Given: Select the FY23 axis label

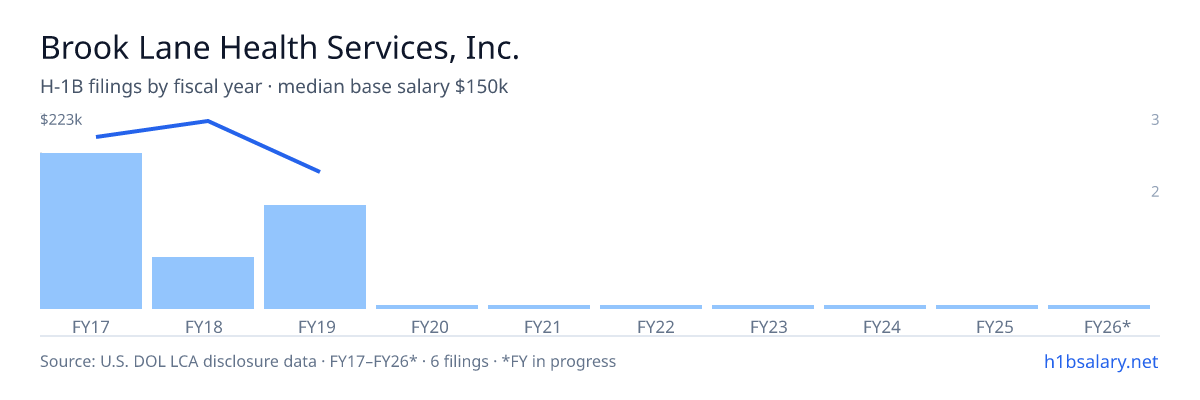Looking at the screenshot, I should [x=763, y=327].
